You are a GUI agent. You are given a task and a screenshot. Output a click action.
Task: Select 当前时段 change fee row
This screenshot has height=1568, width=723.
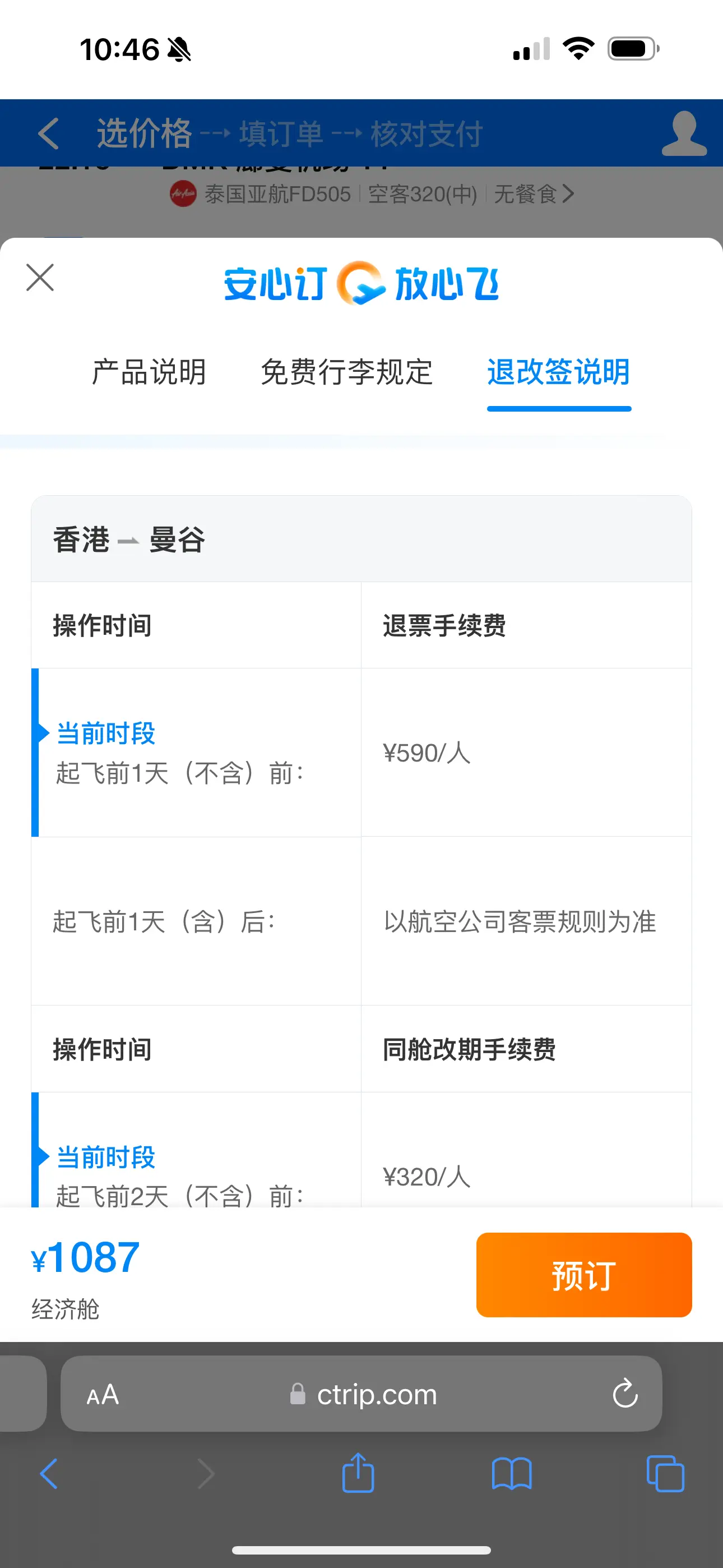coord(361,1150)
